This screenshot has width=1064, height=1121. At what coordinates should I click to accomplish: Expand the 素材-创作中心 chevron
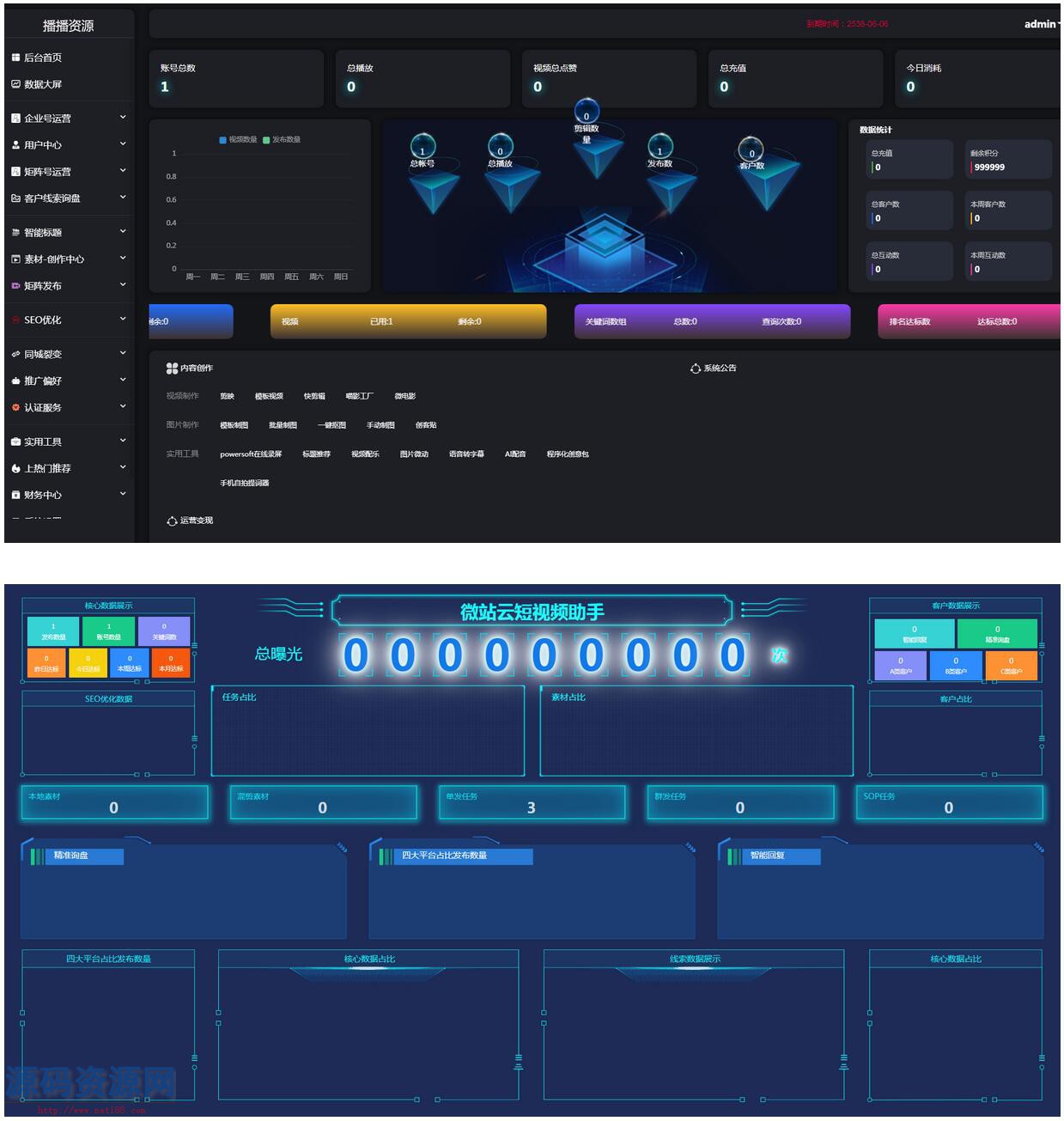coord(123,259)
